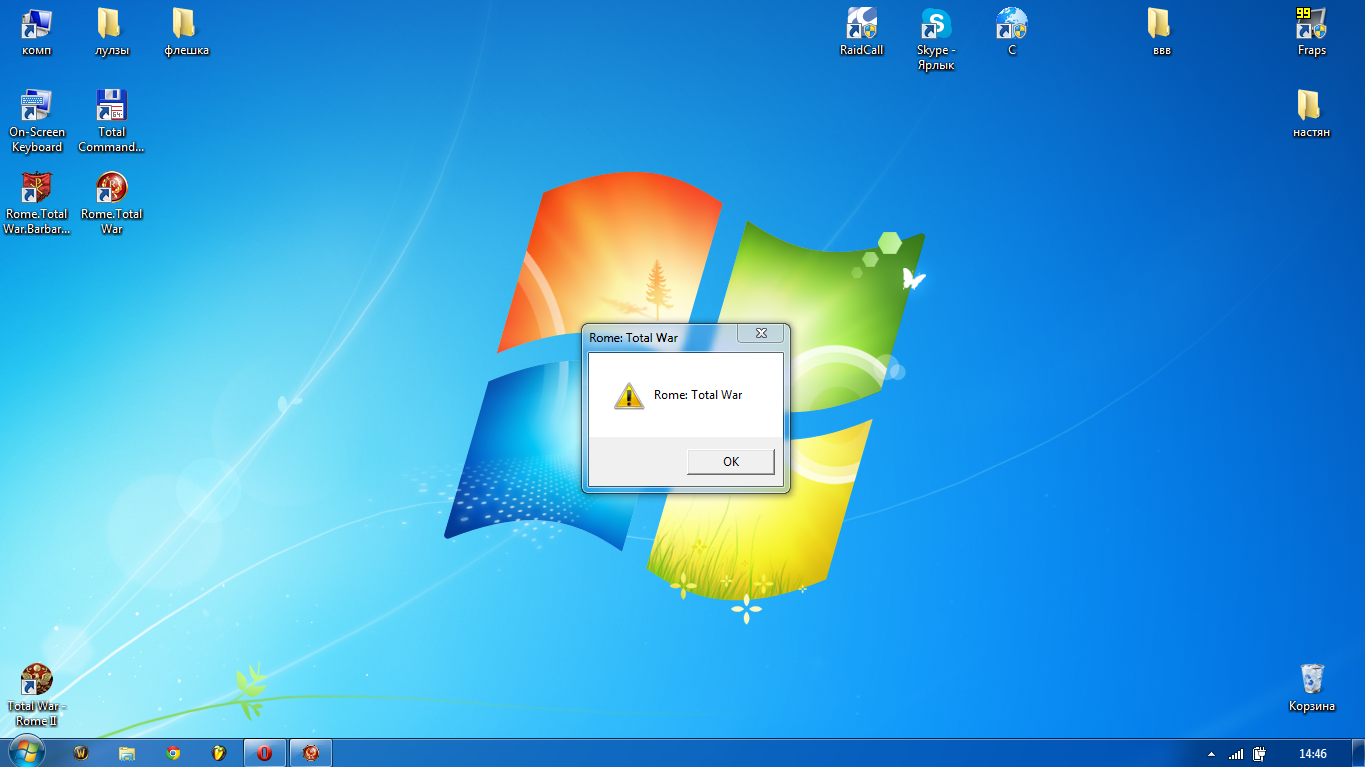Click the Show desktop button in the taskbar

(1357, 753)
